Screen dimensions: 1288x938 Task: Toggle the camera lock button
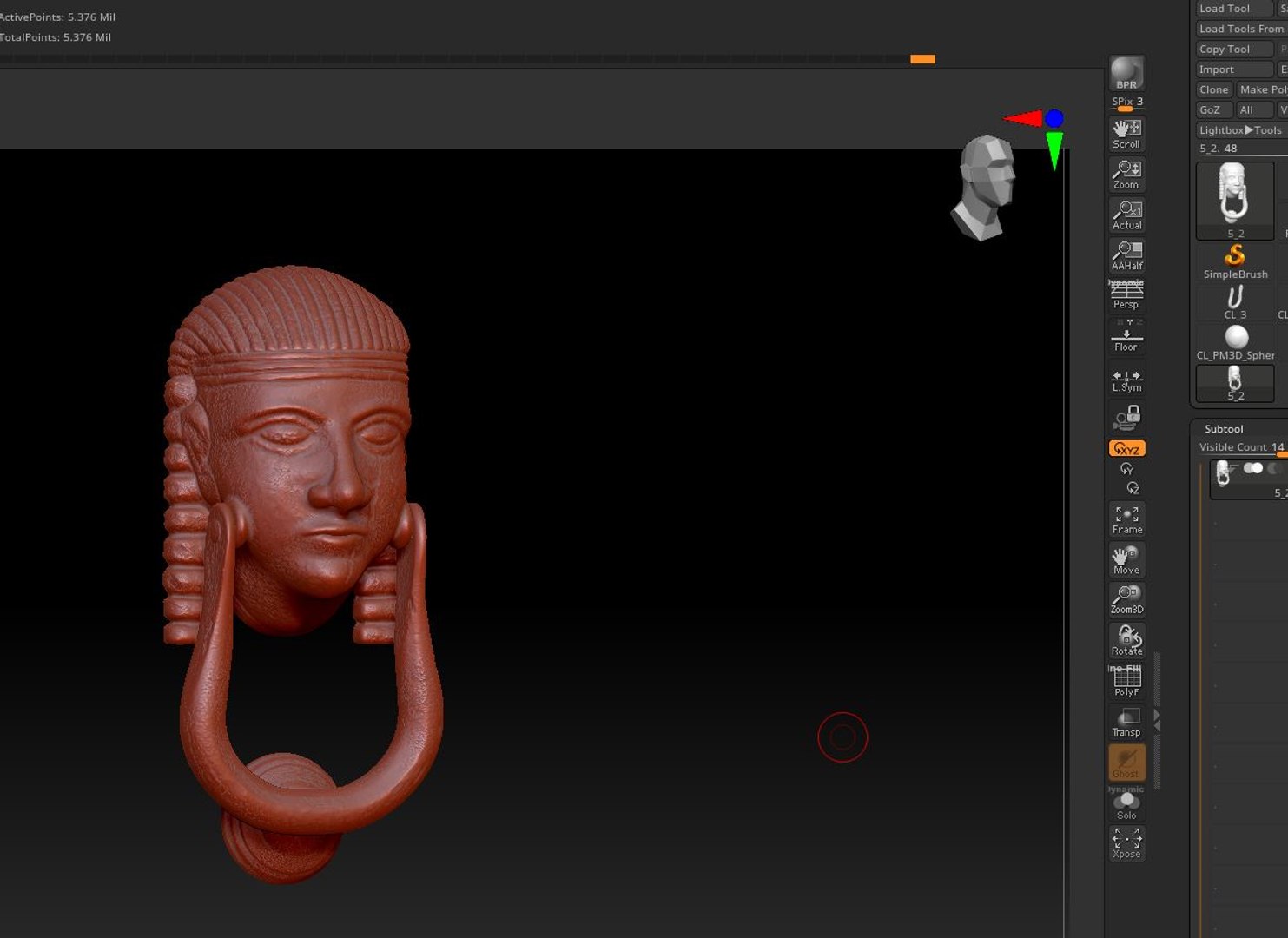[x=1126, y=418]
